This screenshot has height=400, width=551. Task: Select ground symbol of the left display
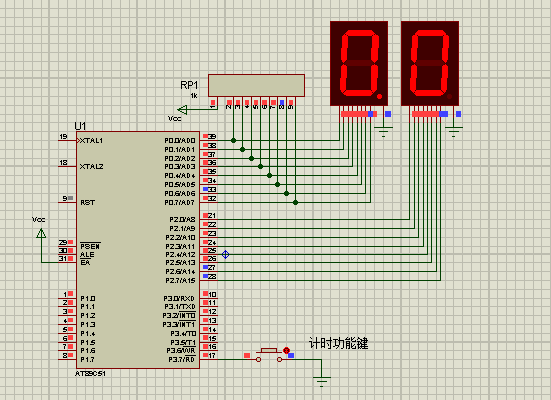[x=383, y=131]
